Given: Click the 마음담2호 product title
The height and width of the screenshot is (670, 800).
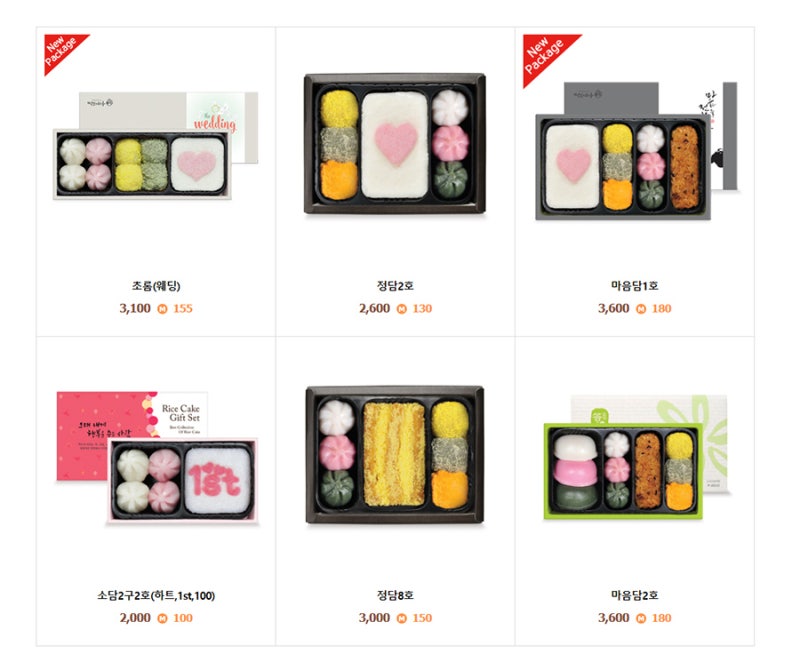Looking at the screenshot, I should [x=635, y=595].
